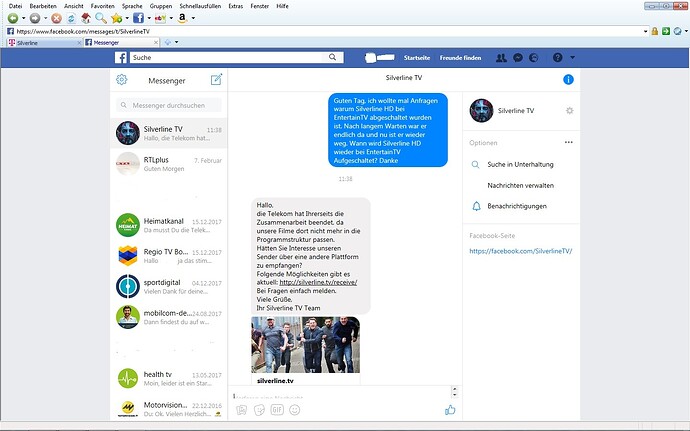The height and width of the screenshot is (431, 690).
Task: Close the Messenger tab
Action: tap(156, 43)
